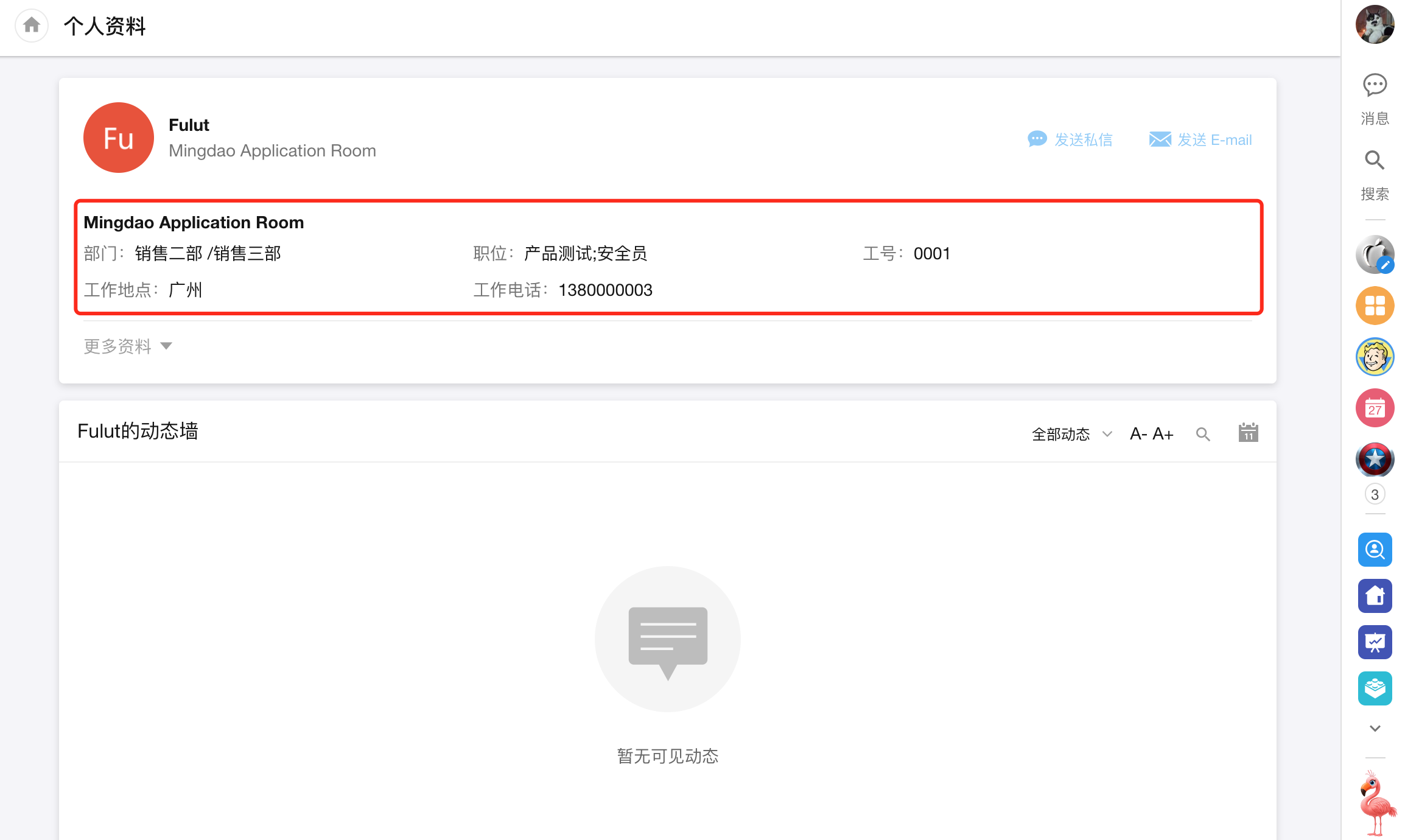Click the 发送 E-mail link
Image resolution: width=1405 pixels, height=840 pixels.
tap(1200, 139)
